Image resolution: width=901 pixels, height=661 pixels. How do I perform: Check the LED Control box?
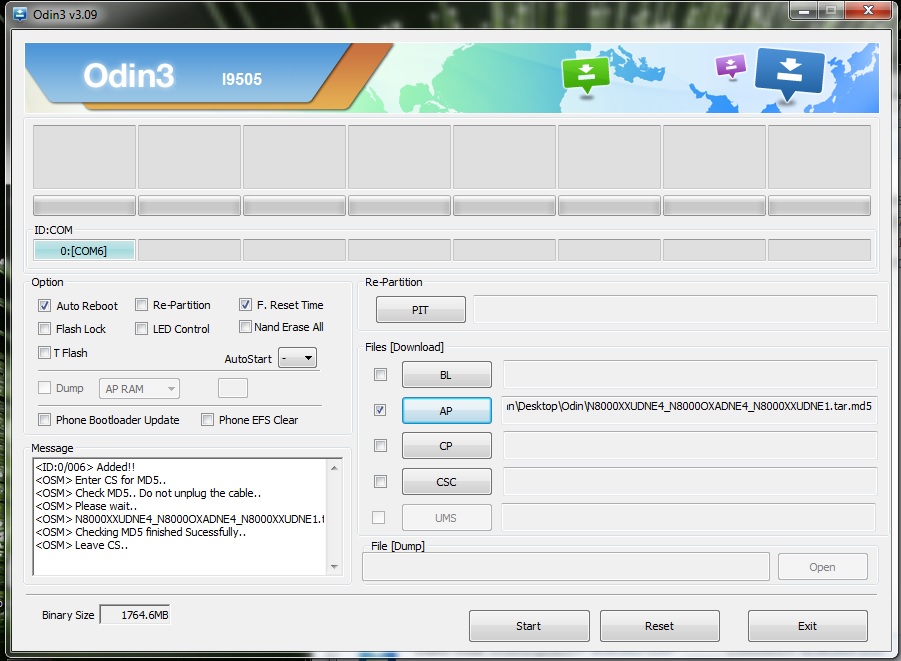point(141,329)
